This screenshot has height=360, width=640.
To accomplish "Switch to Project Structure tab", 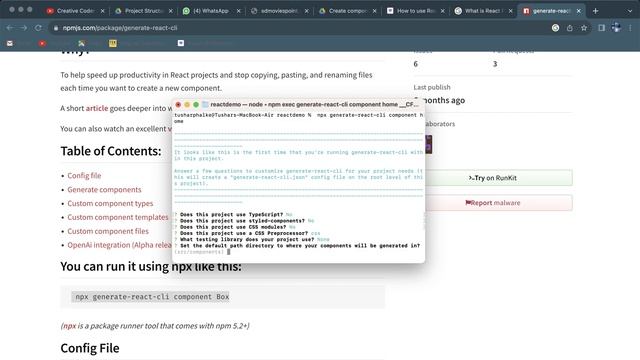I will click(x=144, y=11).
